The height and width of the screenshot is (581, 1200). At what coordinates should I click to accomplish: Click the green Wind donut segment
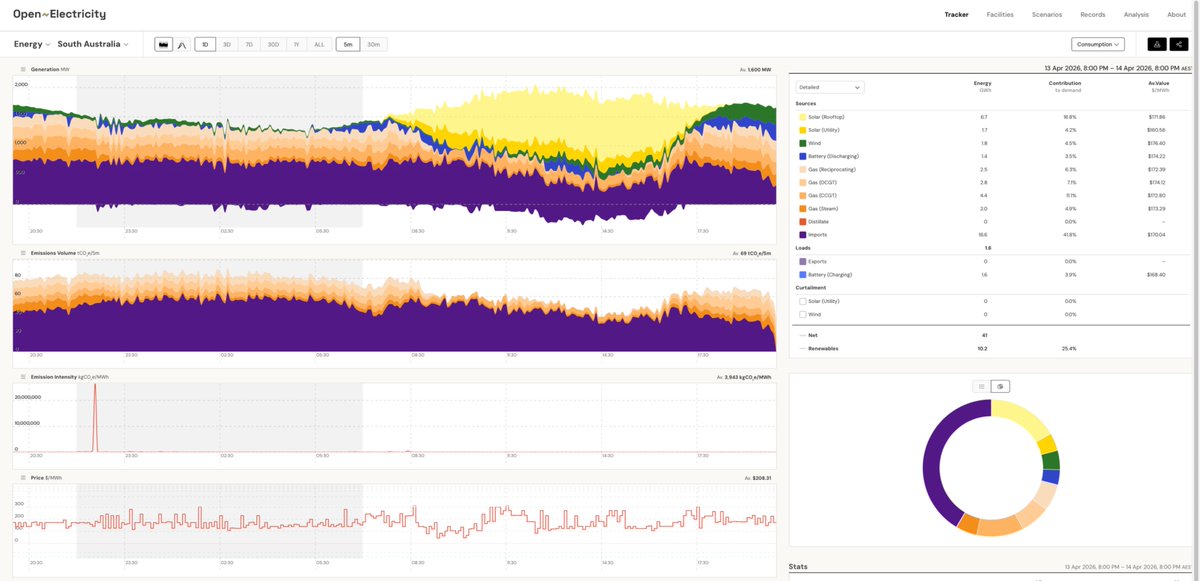point(1050,461)
